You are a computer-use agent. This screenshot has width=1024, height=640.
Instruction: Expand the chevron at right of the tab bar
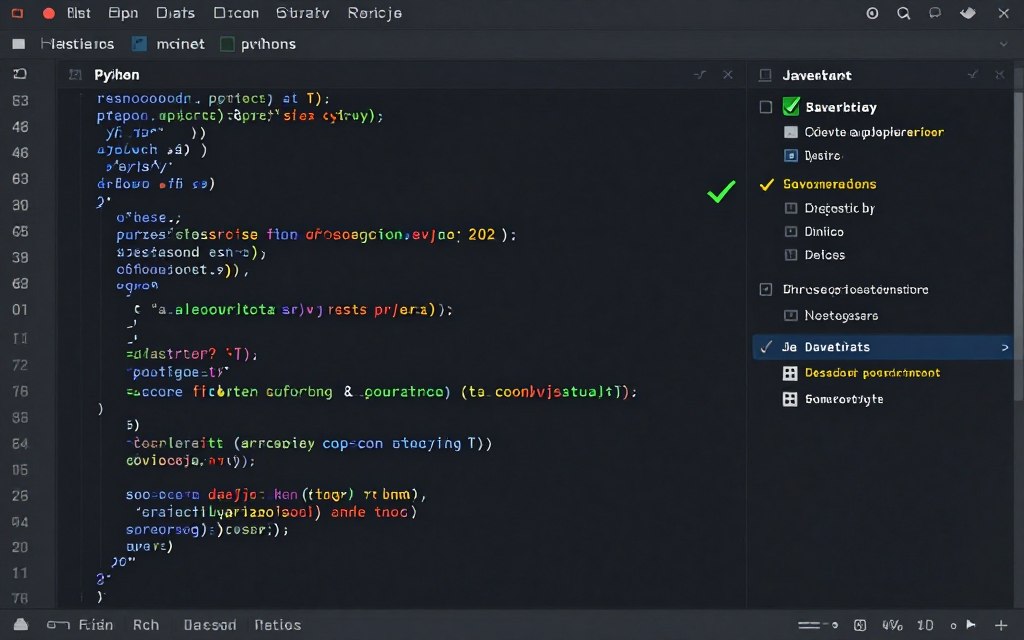[x=1003, y=44]
